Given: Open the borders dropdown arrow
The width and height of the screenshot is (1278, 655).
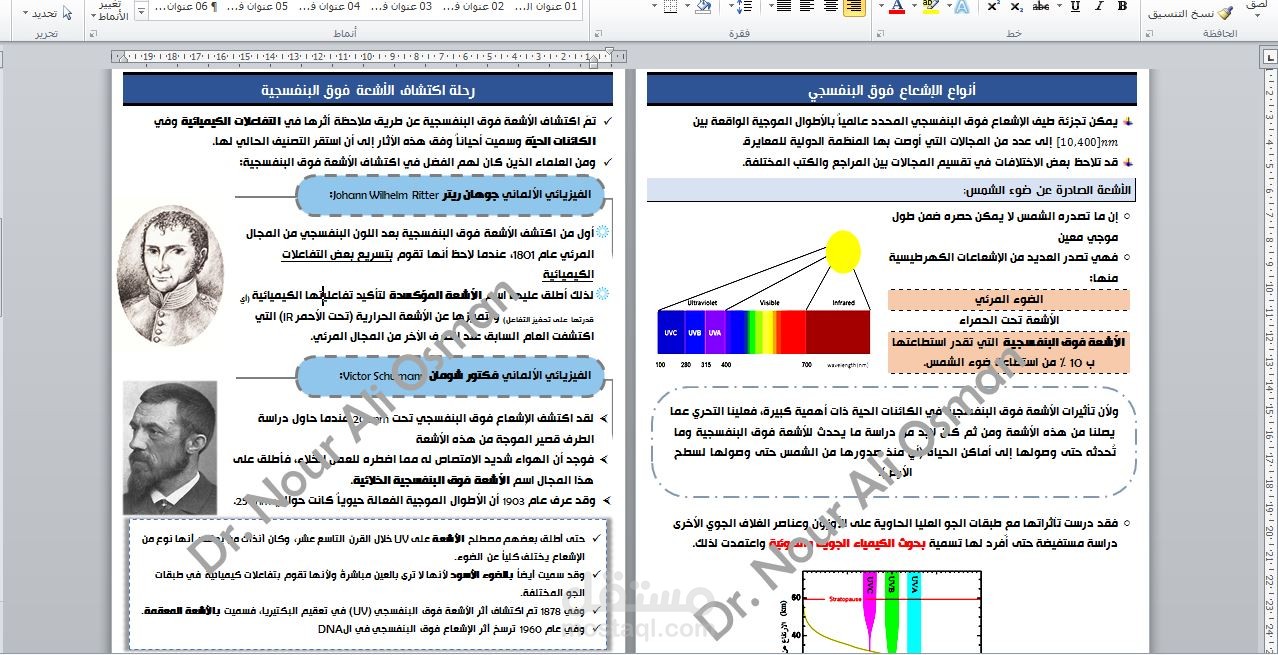Looking at the screenshot, I should coord(655,6).
